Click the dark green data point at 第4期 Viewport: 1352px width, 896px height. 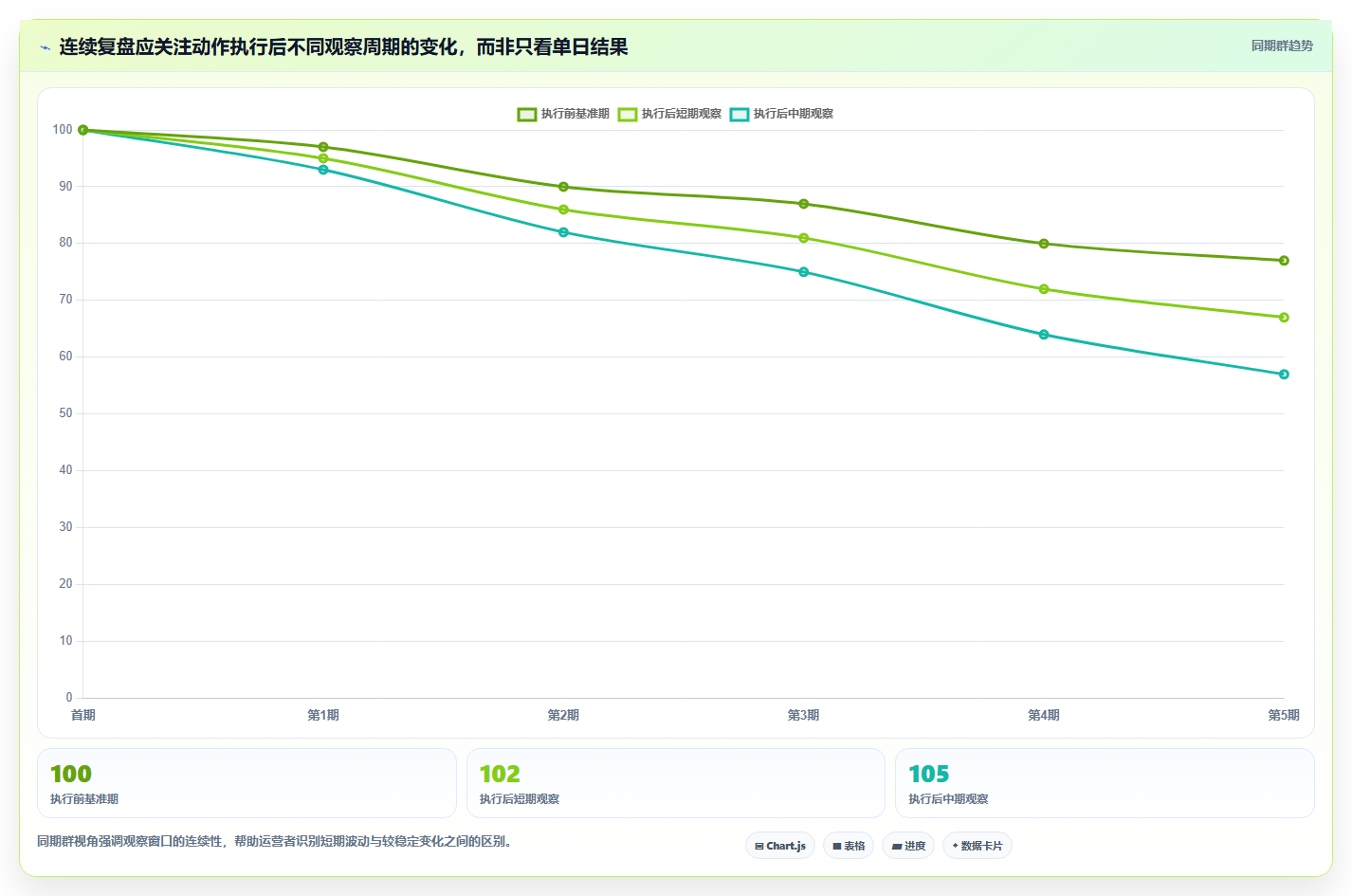(1044, 244)
